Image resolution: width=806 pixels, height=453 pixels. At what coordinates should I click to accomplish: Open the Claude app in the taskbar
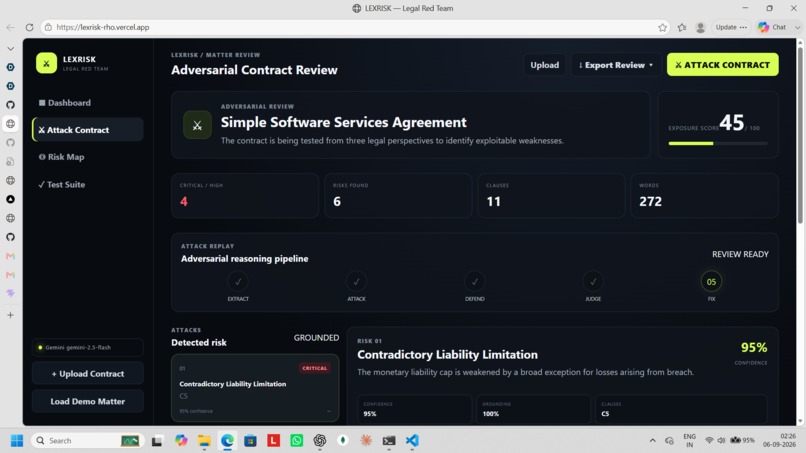coord(366,441)
